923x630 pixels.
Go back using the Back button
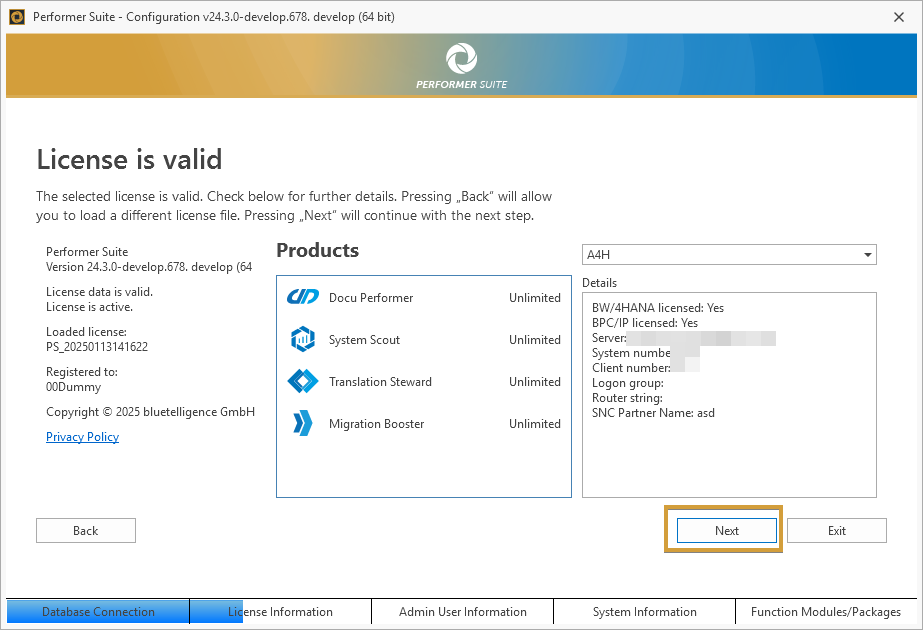pos(86,531)
